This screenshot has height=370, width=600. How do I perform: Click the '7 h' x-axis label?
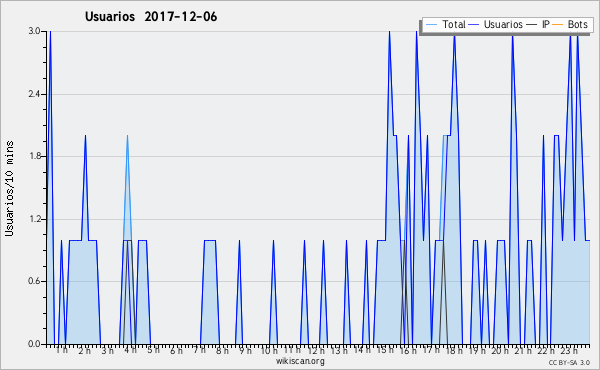pos(199,350)
